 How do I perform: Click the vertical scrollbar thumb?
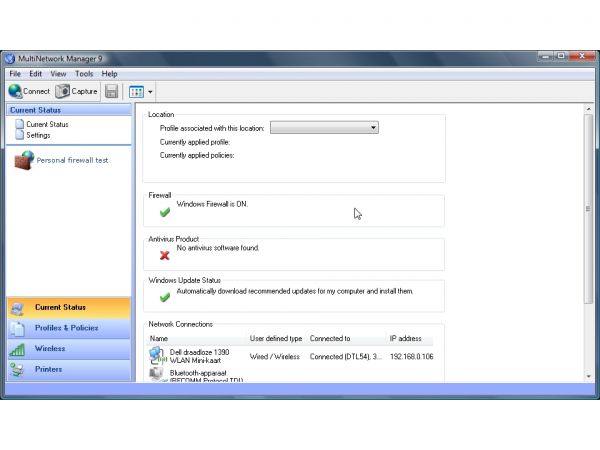click(x=589, y=209)
